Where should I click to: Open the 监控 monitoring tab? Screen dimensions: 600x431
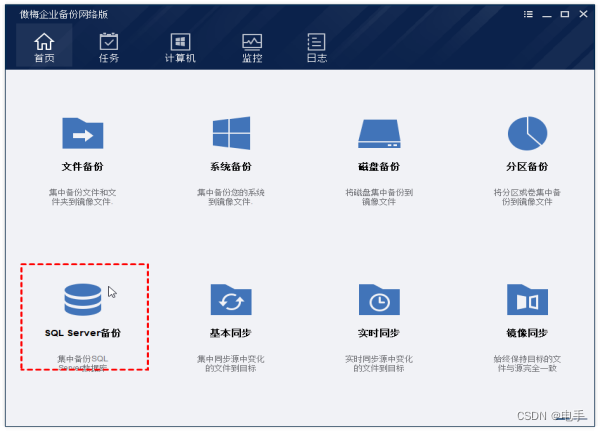[252, 47]
